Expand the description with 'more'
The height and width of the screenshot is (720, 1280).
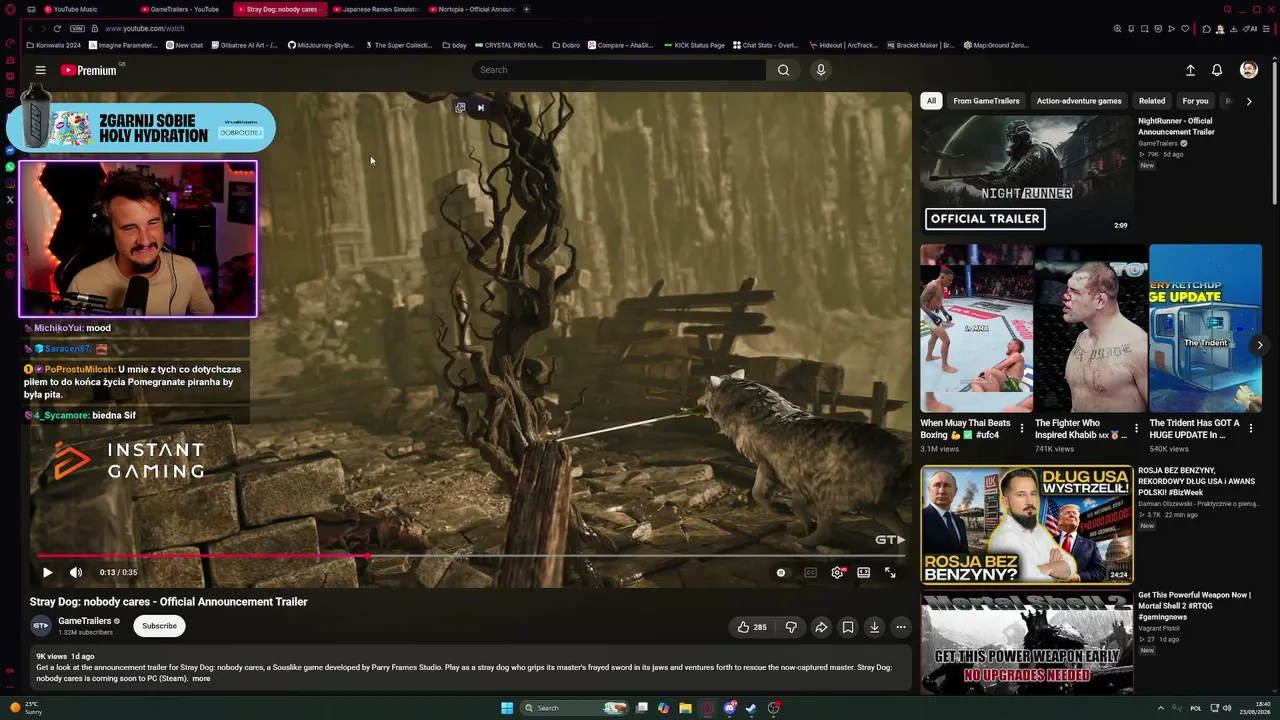pos(201,678)
